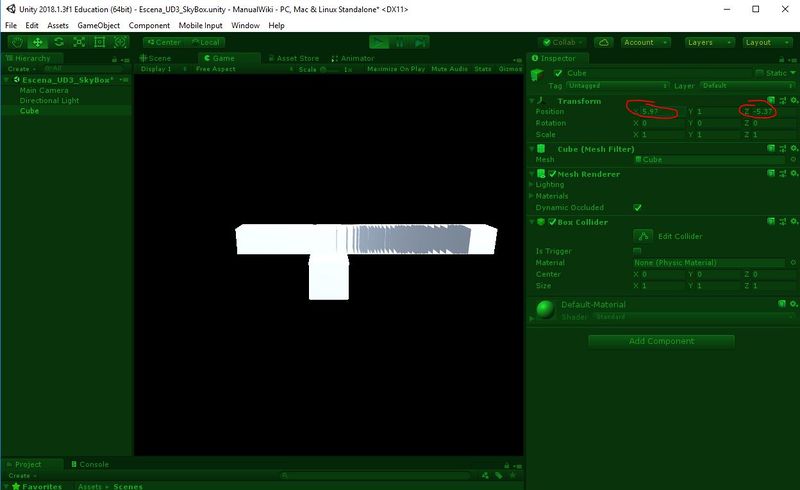Select the Rotate tool
Screen dimensions: 800x490
click(x=59, y=42)
